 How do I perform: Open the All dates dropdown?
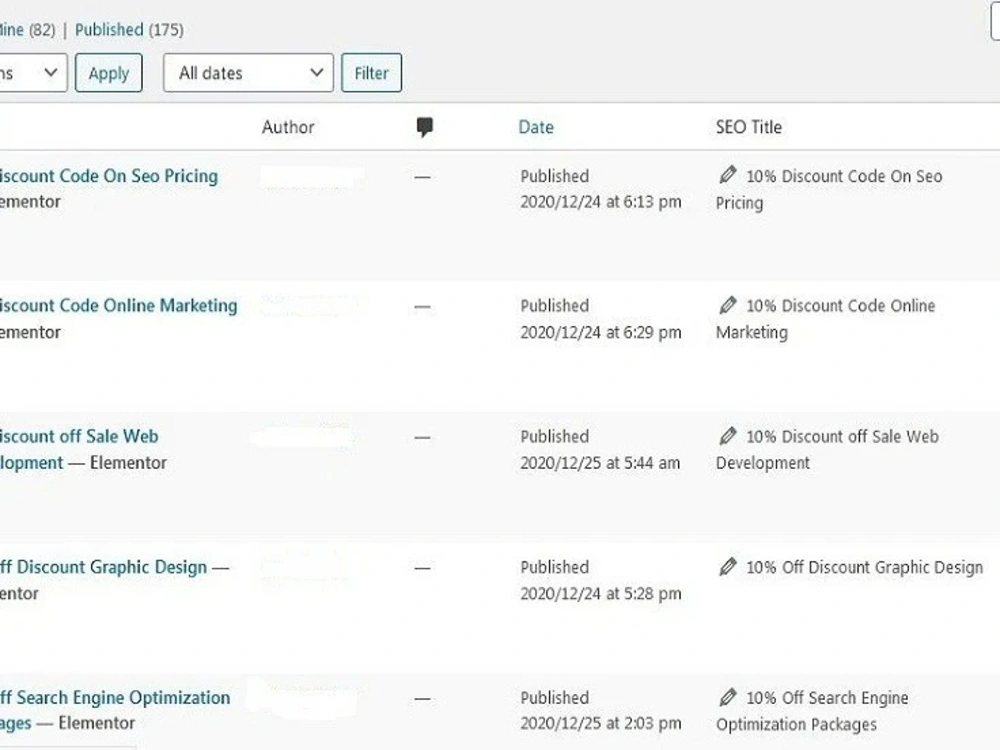(248, 73)
